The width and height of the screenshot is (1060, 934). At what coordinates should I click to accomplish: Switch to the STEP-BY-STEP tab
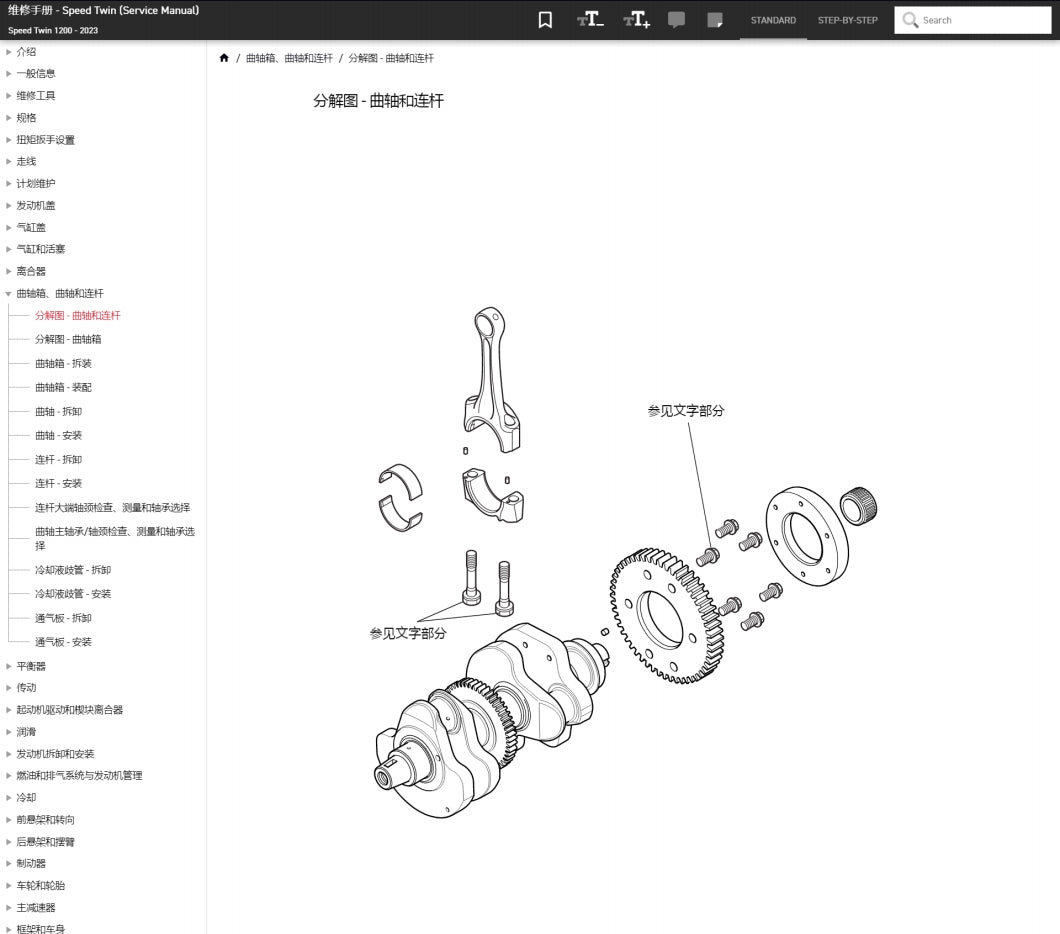coord(847,20)
